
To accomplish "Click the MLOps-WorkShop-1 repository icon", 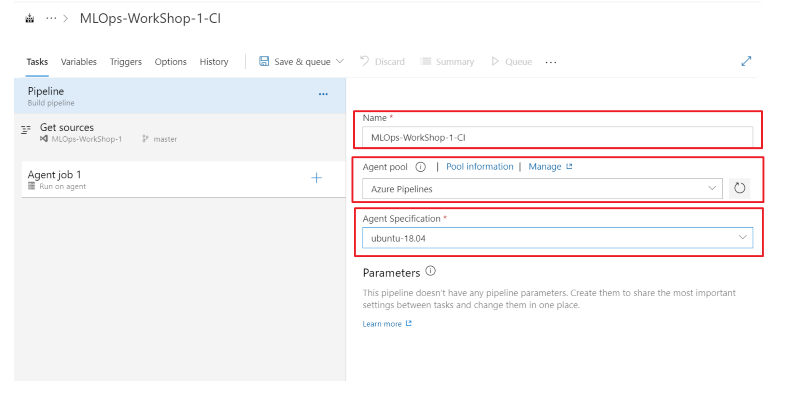I will pos(44,139).
